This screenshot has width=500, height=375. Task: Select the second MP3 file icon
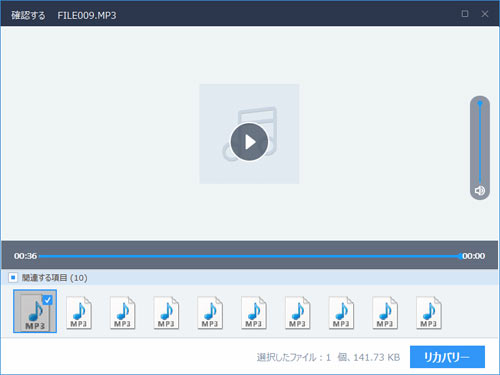pos(79,313)
